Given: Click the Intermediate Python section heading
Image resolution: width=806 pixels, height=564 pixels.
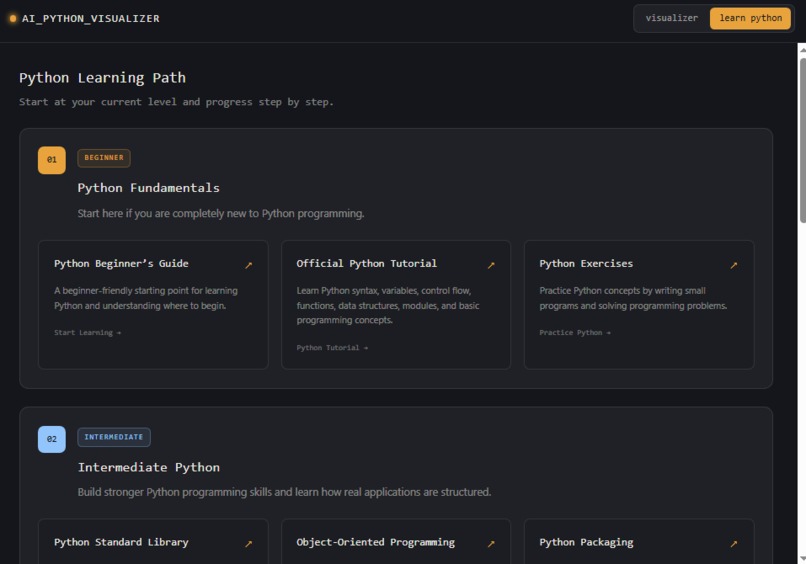Looking at the screenshot, I should 149,467.
